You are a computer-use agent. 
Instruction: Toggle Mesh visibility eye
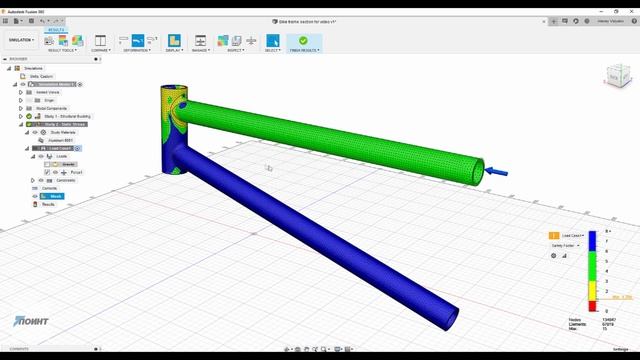pos(35,196)
